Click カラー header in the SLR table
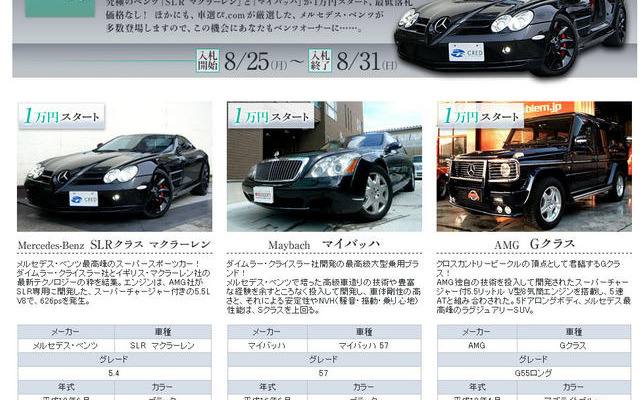The width and height of the screenshot is (640, 400). click(x=163, y=387)
